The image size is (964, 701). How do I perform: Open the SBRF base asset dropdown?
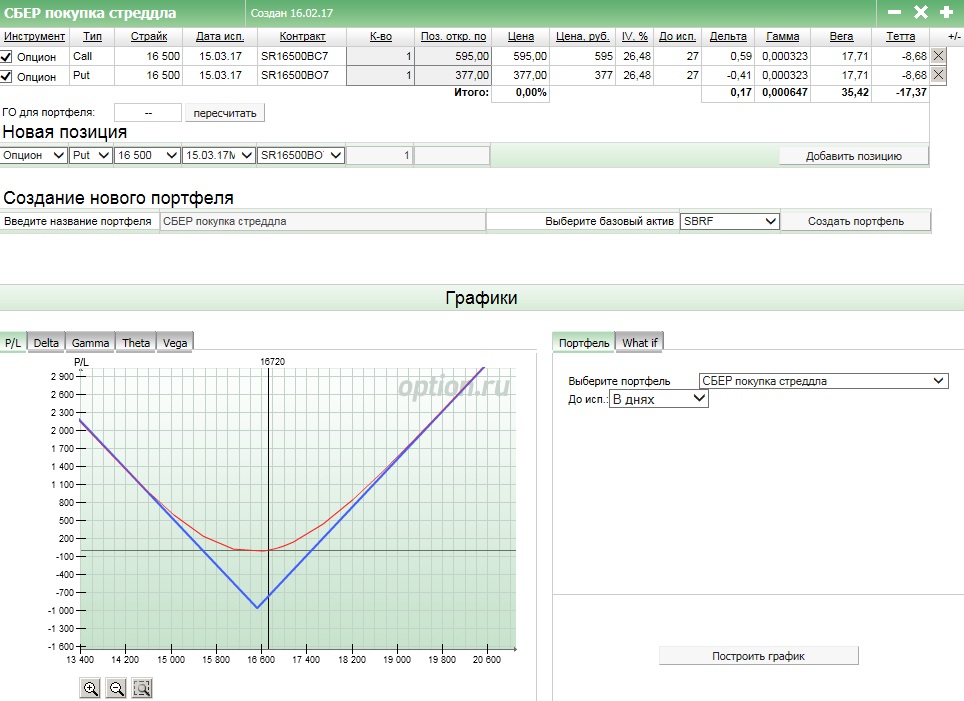coord(729,221)
